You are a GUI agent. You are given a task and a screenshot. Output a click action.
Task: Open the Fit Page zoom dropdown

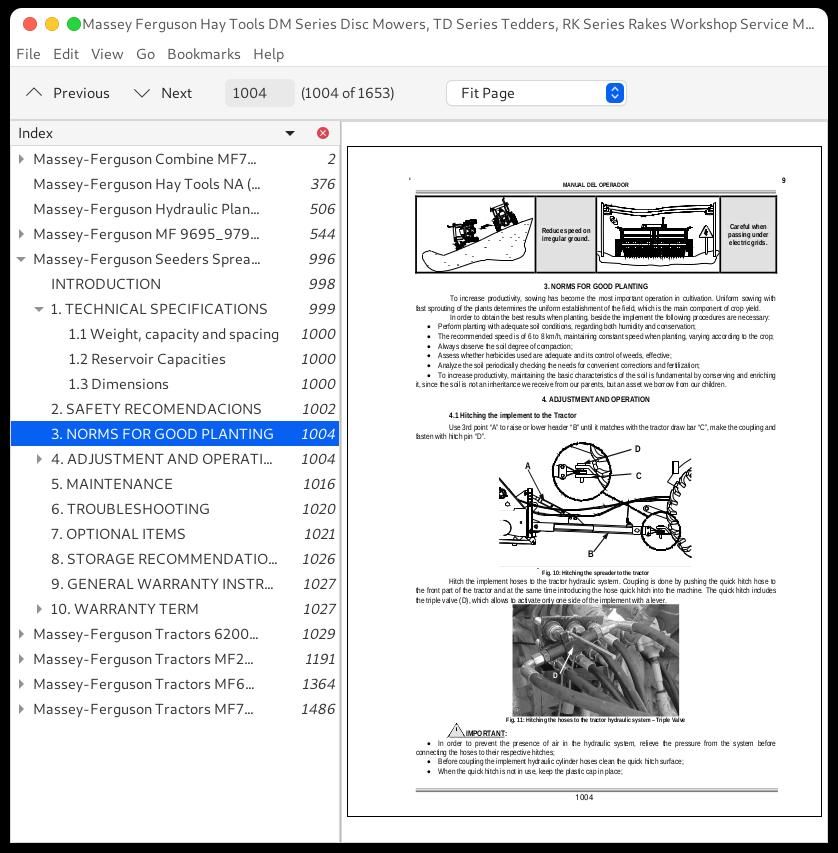coord(536,93)
